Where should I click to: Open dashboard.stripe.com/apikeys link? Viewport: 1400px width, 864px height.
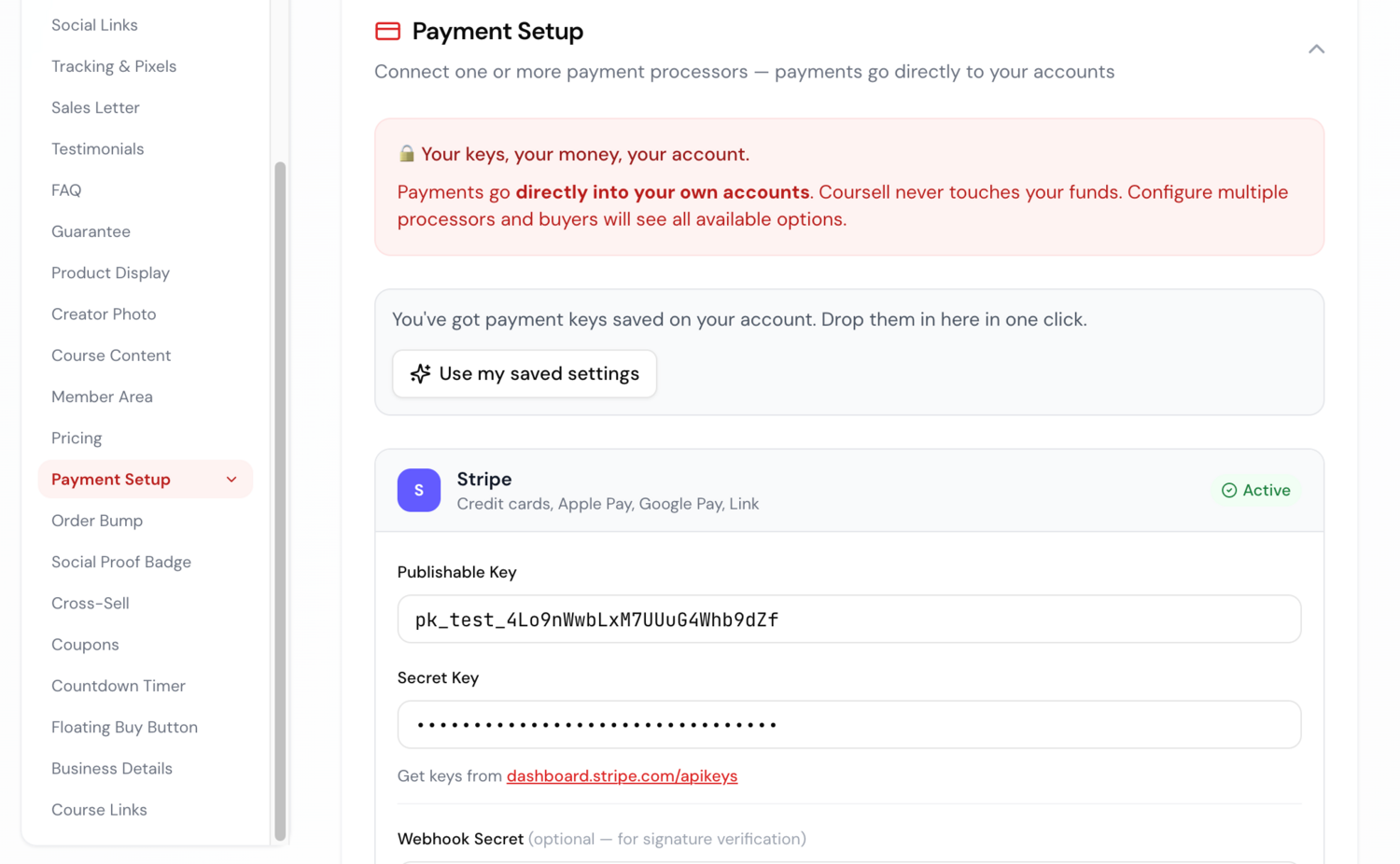tap(622, 776)
